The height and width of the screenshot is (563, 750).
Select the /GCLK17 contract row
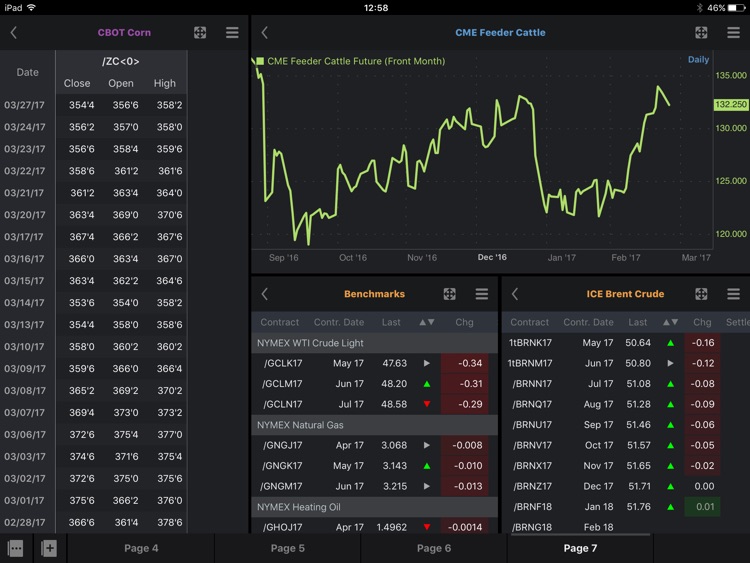coord(375,363)
